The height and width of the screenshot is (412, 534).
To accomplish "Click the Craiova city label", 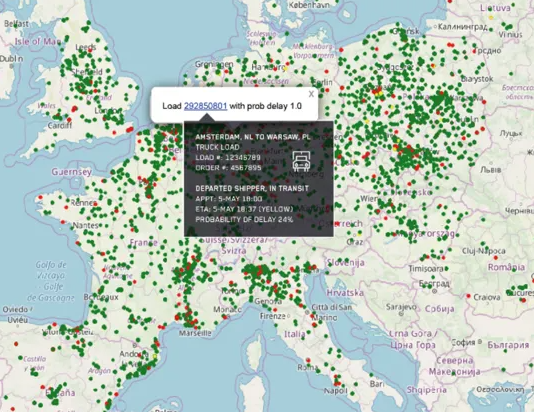I will (487, 297).
